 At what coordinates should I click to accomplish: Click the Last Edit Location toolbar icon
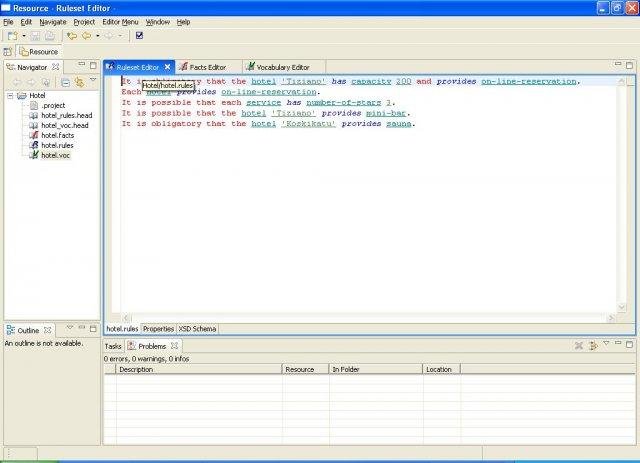pos(72,36)
